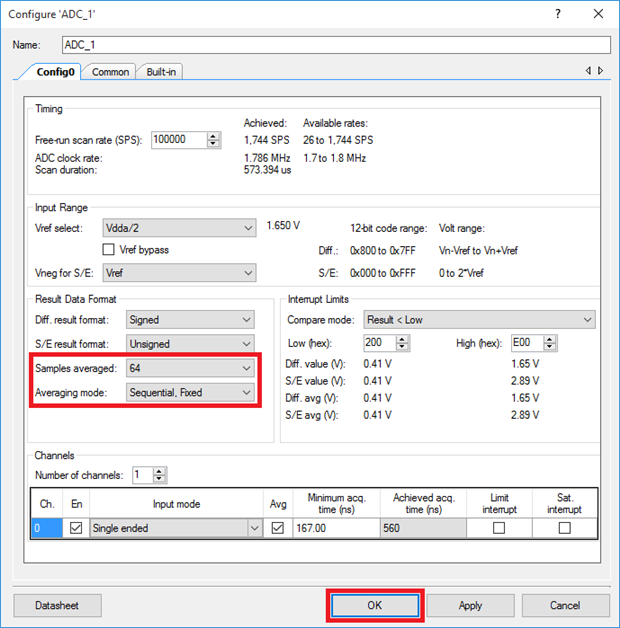The image size is (620, 628).
Task: Click the Name text field
Action: 334,45
